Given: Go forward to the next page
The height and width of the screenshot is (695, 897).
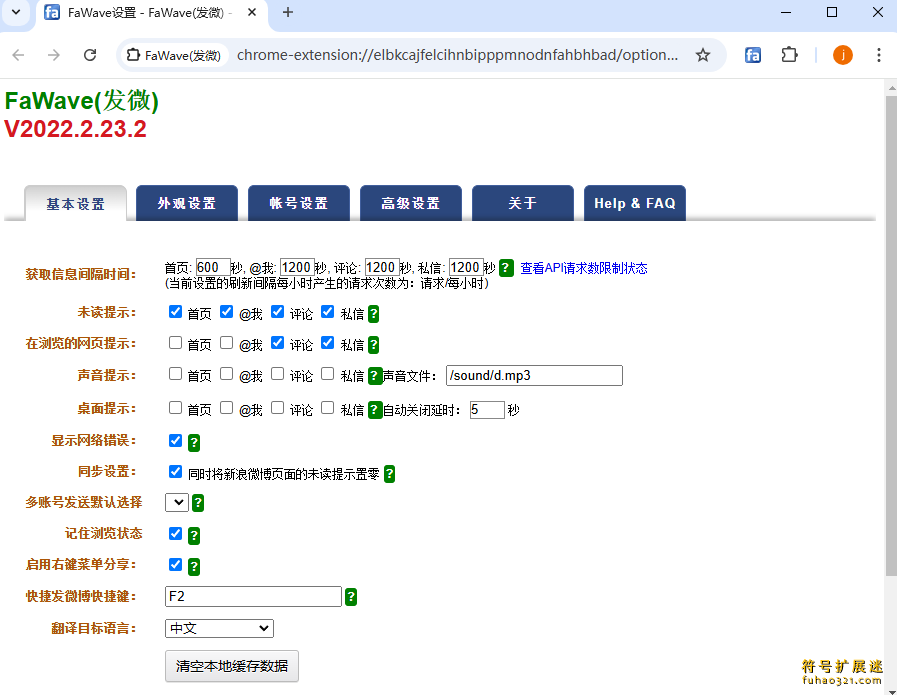Looking at the screenshot, I should [54, 55].
